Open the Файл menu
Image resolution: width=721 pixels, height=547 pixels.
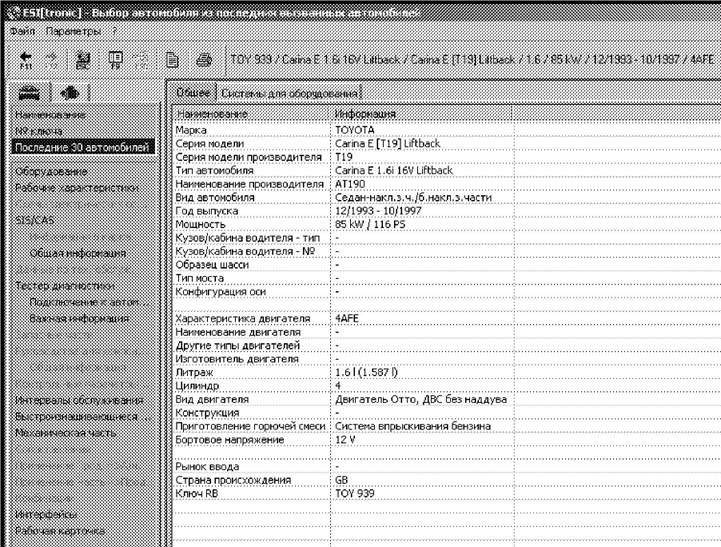pos(22,32)
